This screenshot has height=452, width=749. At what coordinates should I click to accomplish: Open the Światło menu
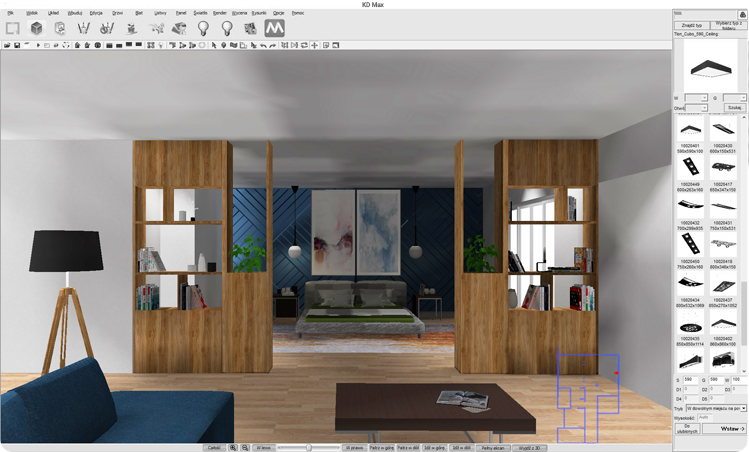pyautogui.click(x=201, y=13)
